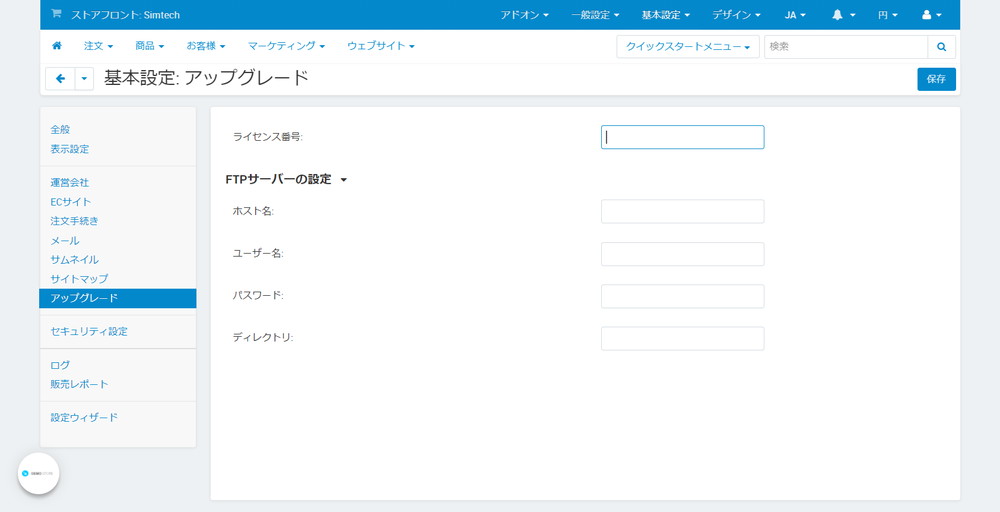Focus the ライセンス番号 input field

tap(682, 137)
